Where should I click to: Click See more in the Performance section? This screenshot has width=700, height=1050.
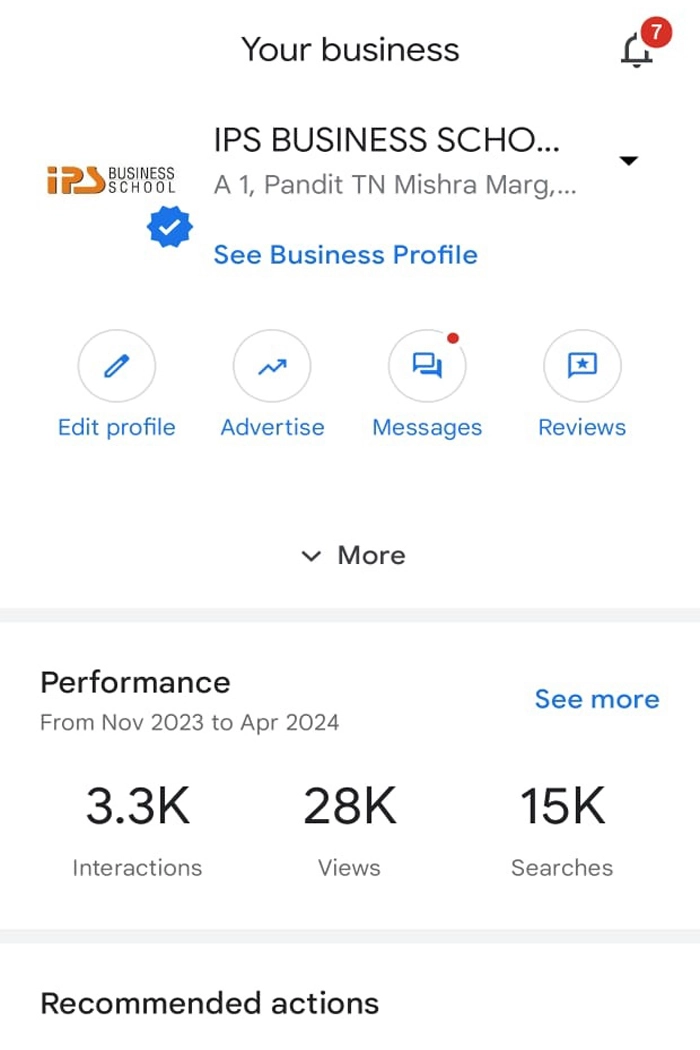coord(596,699)
